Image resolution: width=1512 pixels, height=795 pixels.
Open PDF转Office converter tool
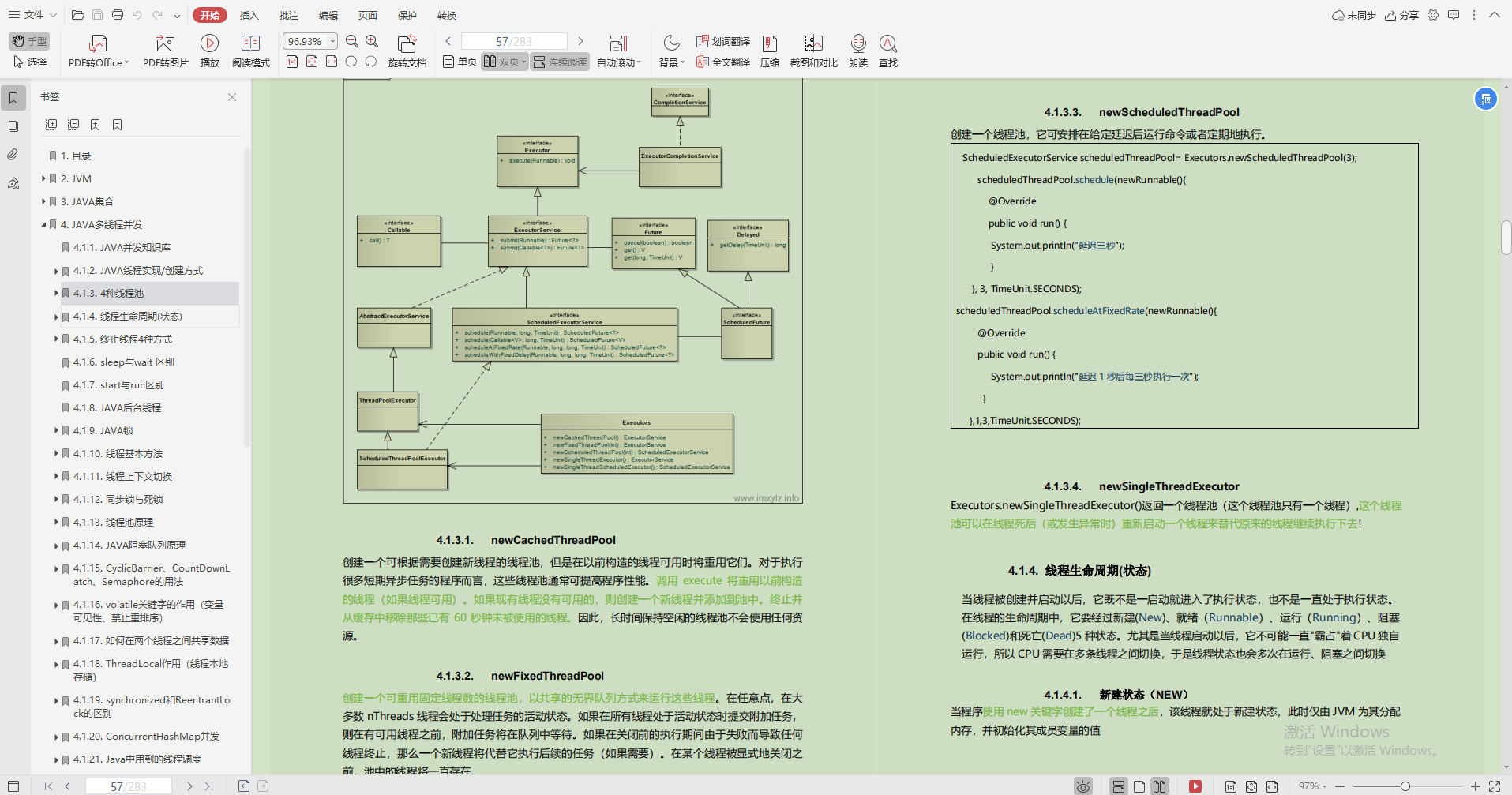pos(98,51)
